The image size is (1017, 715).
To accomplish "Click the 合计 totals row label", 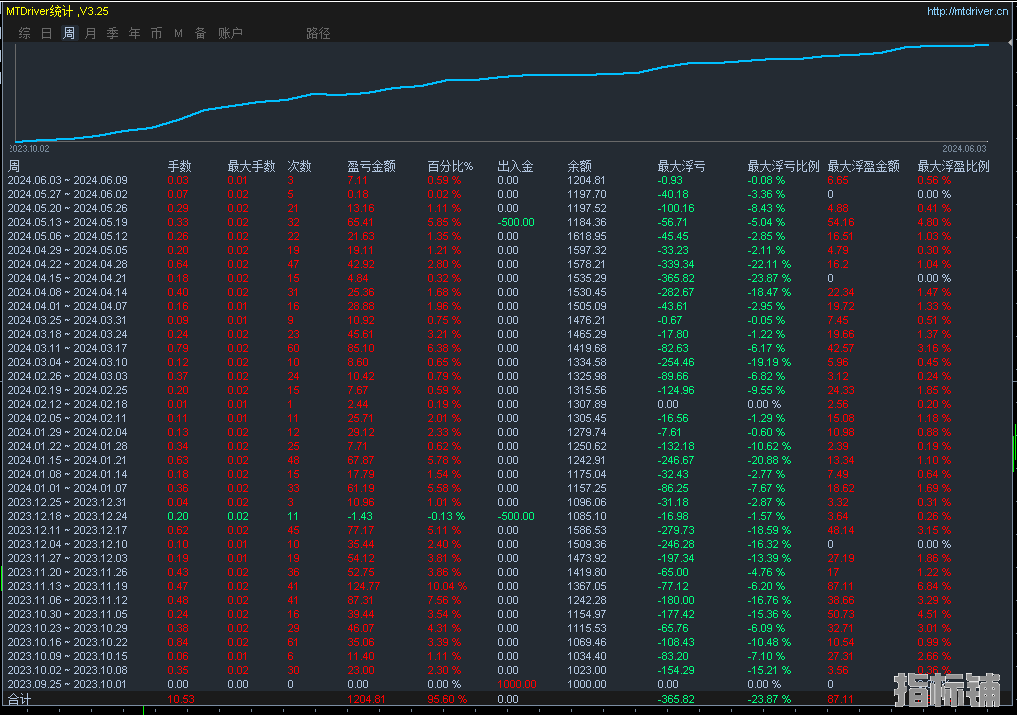I will tap(20, 700).
